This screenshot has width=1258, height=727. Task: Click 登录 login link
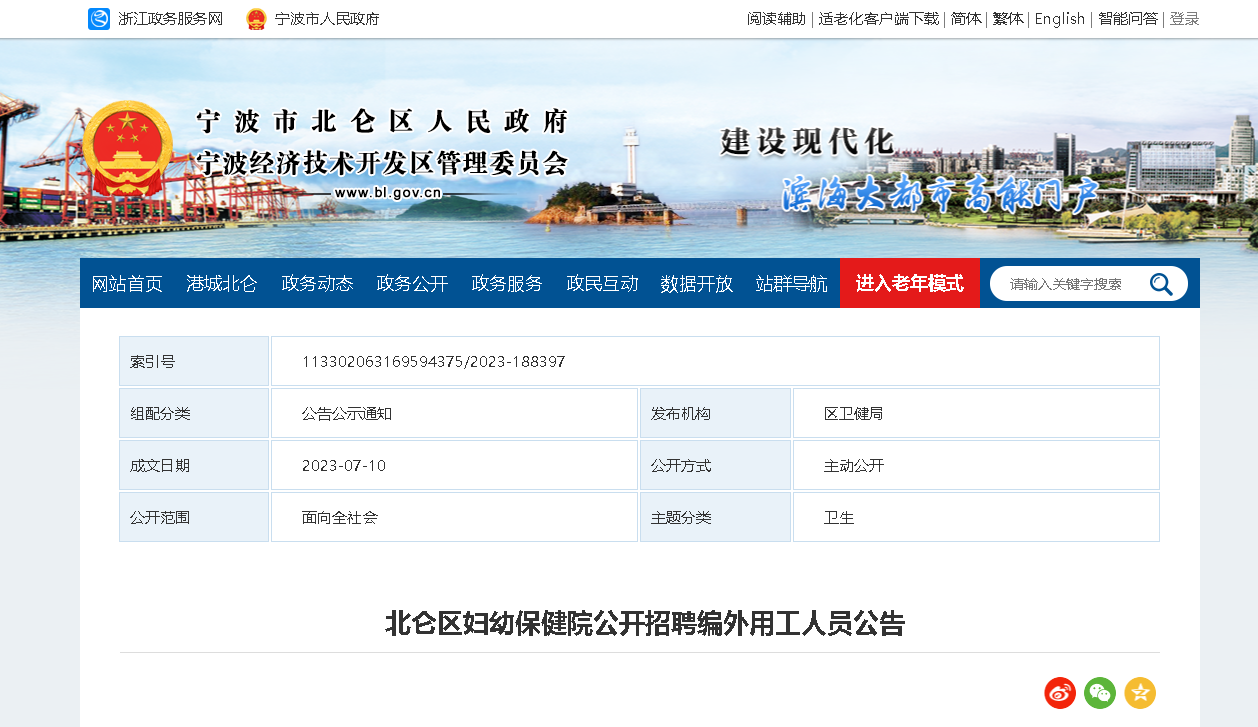pos(1184,19)
